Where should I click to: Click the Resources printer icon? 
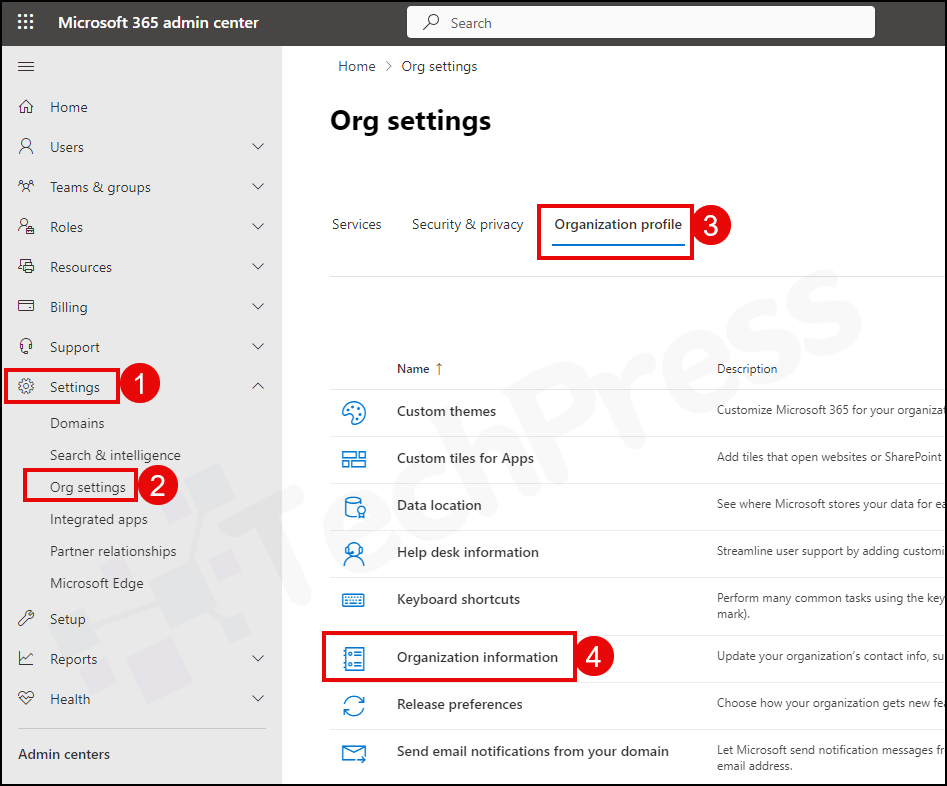(x=26, y=266)
